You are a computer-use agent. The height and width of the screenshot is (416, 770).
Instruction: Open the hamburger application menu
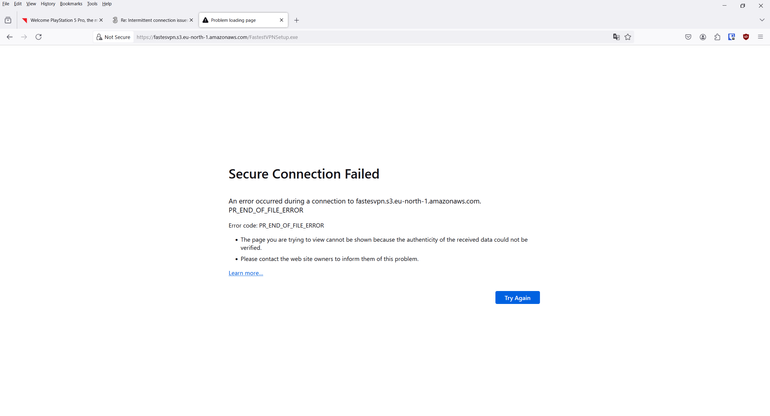click(x=760, y=37)
